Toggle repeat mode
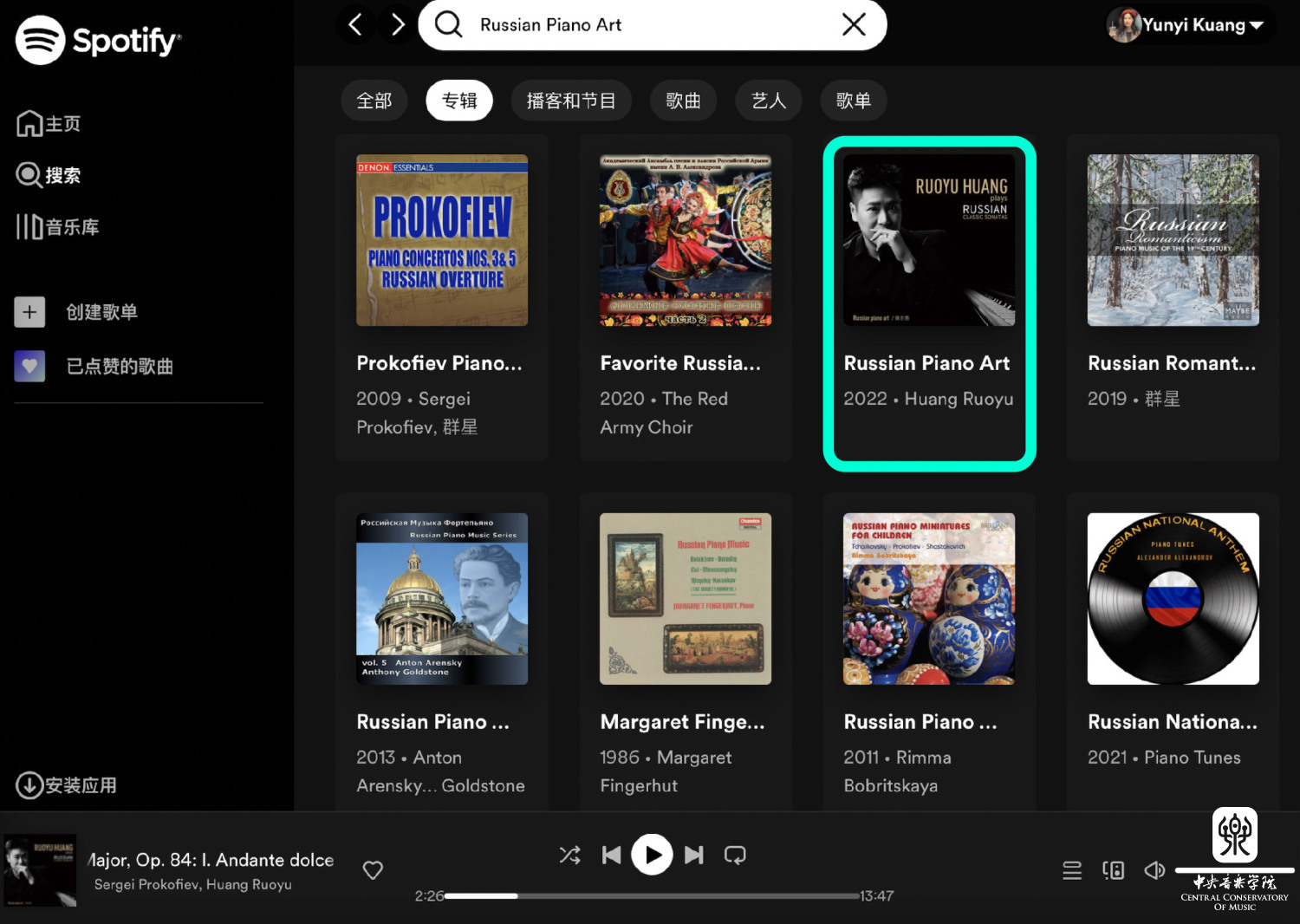This screenshot has height=924, width=1300. pos(735,856)
